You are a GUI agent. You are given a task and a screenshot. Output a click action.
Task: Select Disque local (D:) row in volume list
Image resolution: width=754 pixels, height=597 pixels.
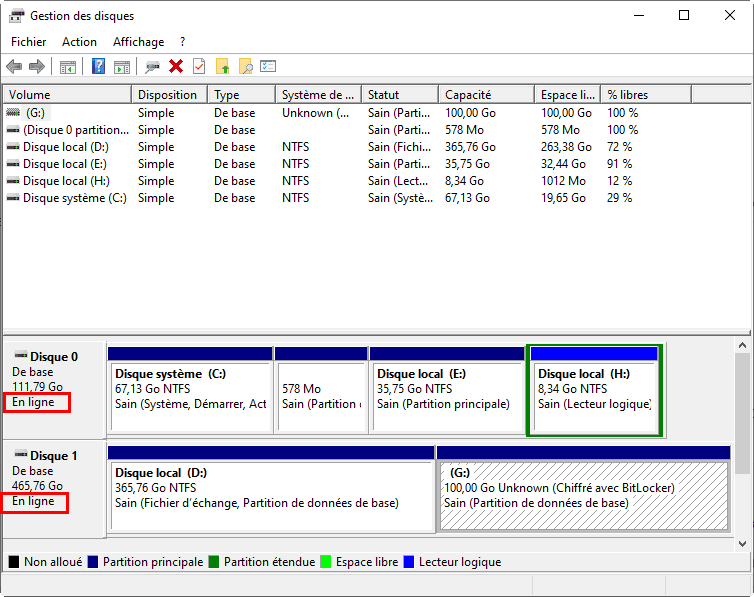[x=64, y=147]
